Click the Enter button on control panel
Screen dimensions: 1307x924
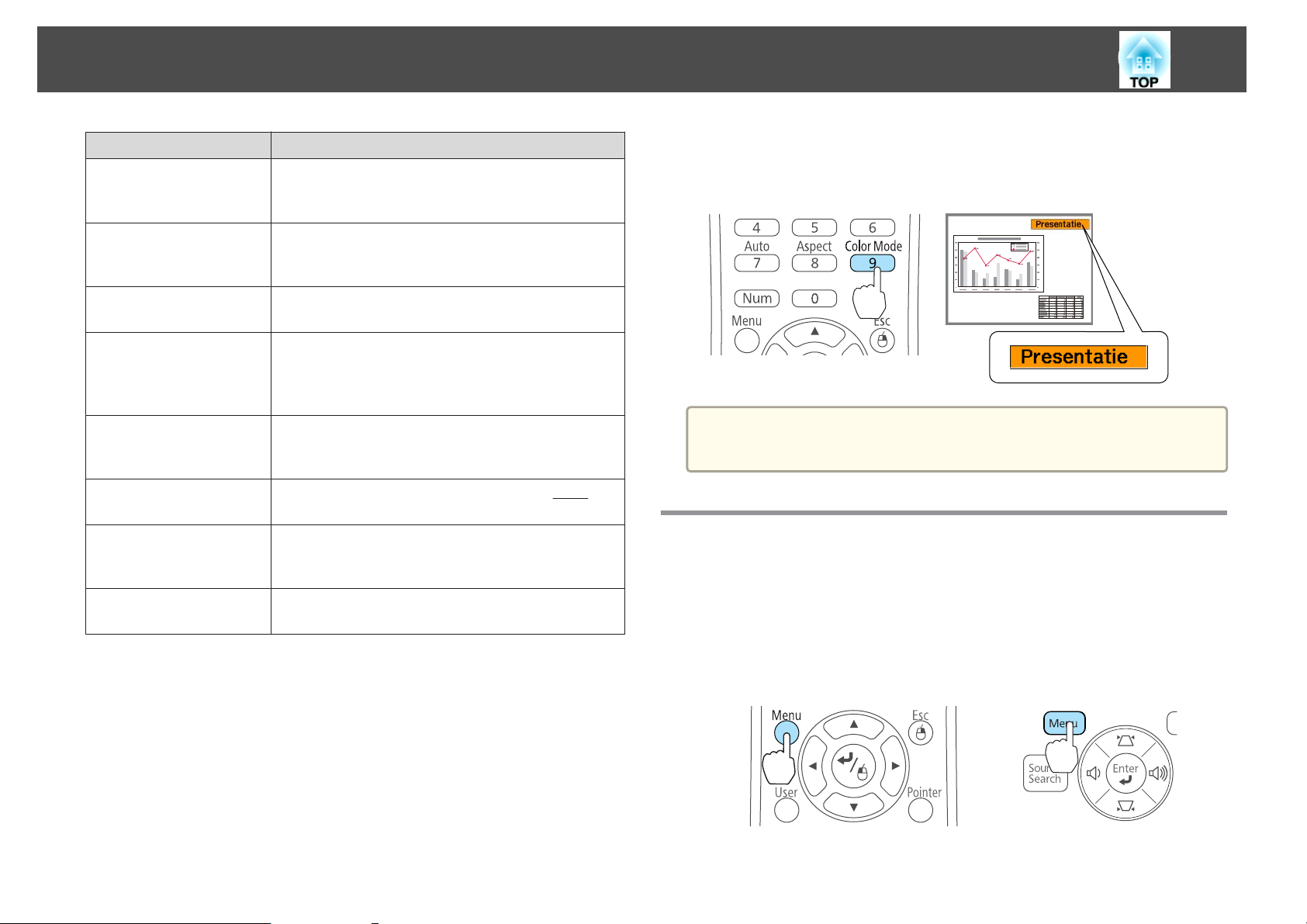coord(1125,773)
